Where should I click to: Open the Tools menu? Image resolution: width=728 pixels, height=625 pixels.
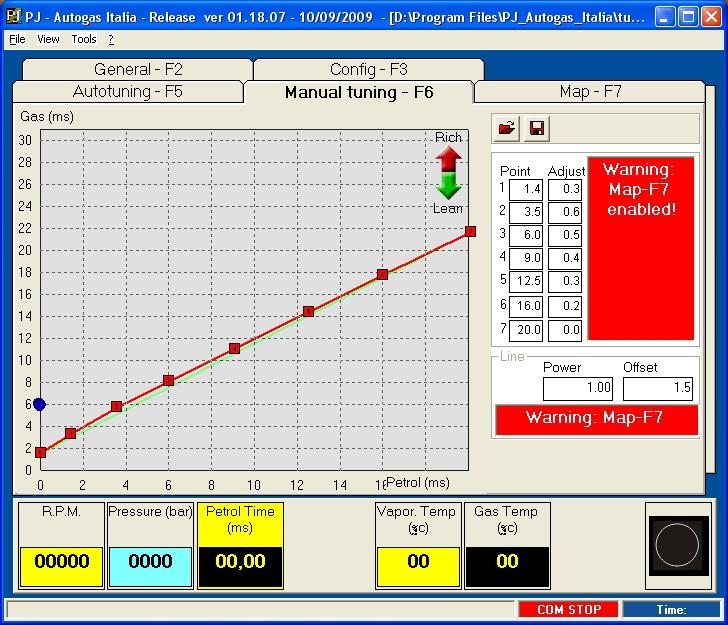[84, 39]
